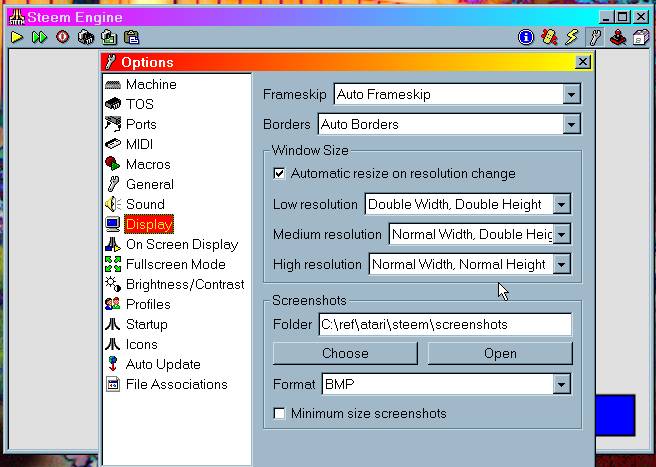Click the Sound speaker icon
The width and height of the screenshot is (656, 467).
click(113, 204)
